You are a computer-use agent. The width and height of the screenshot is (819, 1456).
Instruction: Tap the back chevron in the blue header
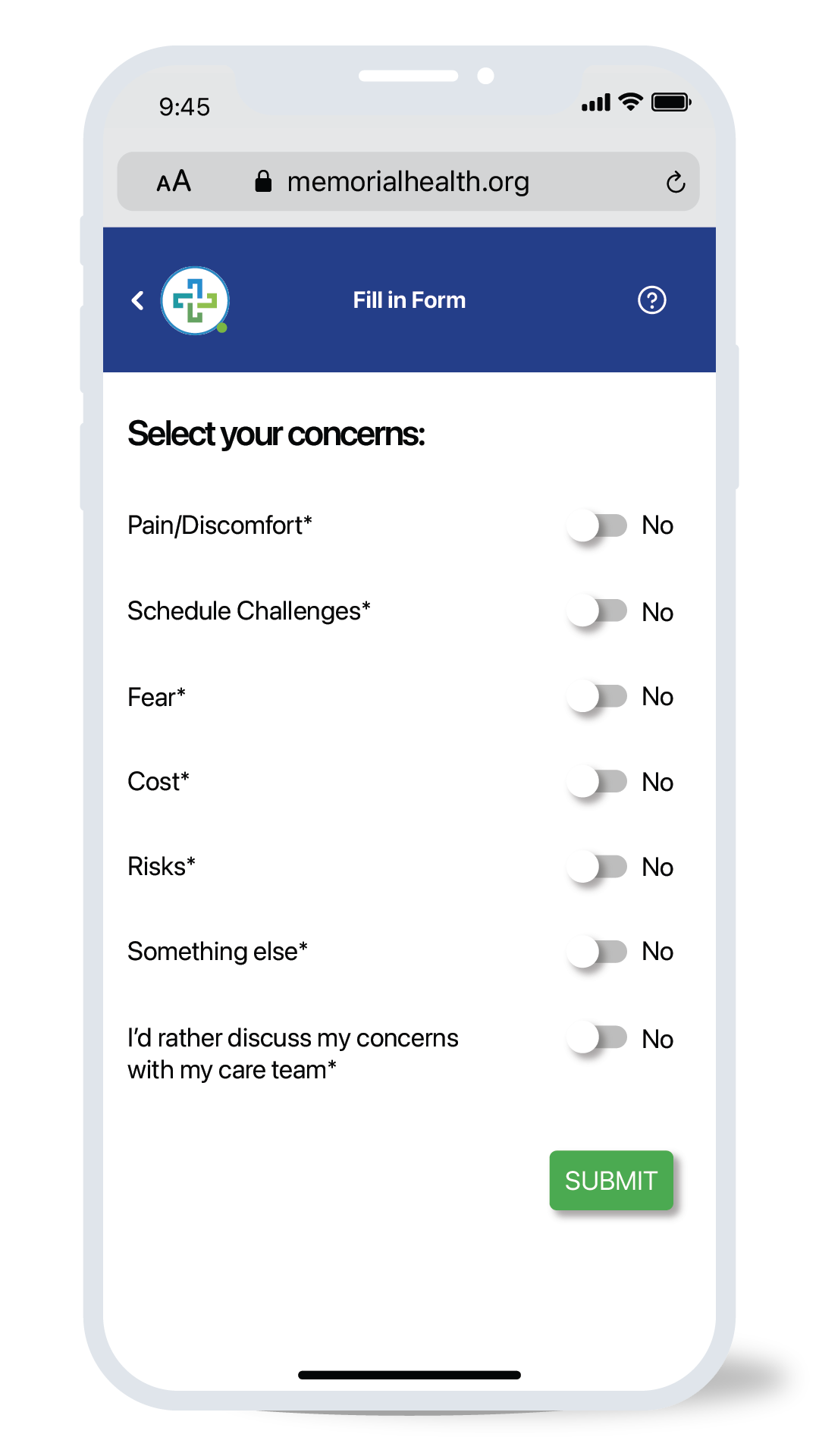point(138,300)
